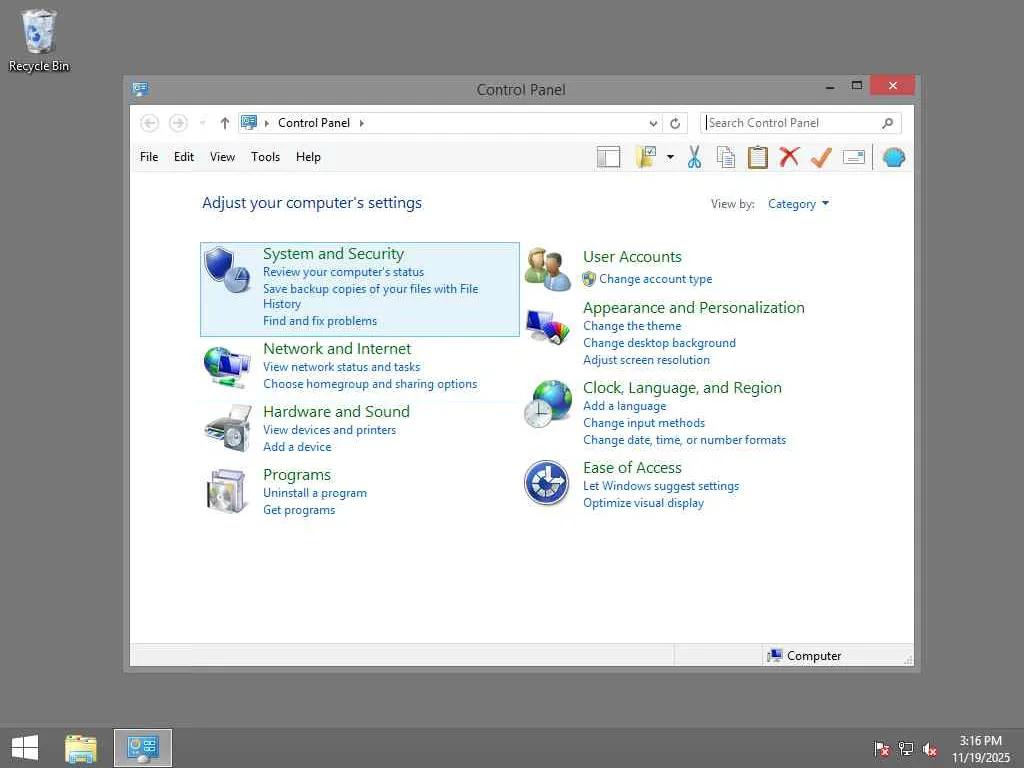
Task: Open the Help menu
Action: click(308, 157)
